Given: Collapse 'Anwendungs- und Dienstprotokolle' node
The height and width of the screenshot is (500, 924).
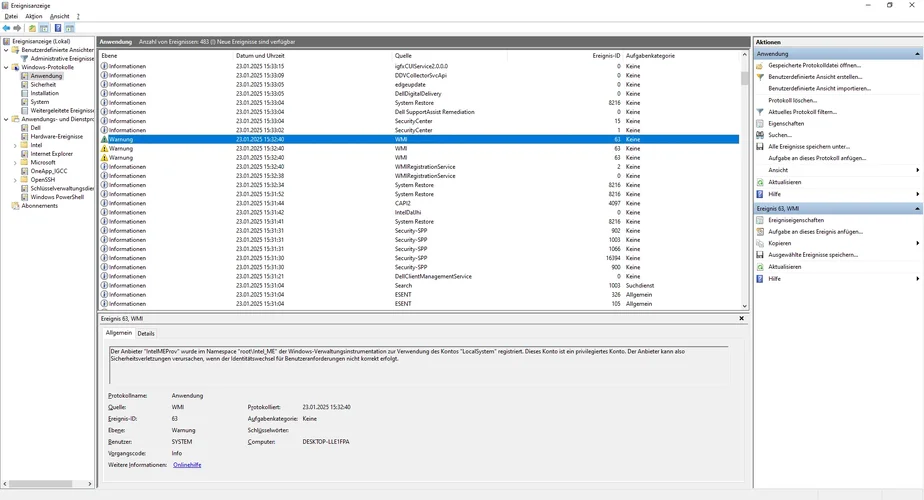Looking at the screenshot, I should tap(6, 119).
